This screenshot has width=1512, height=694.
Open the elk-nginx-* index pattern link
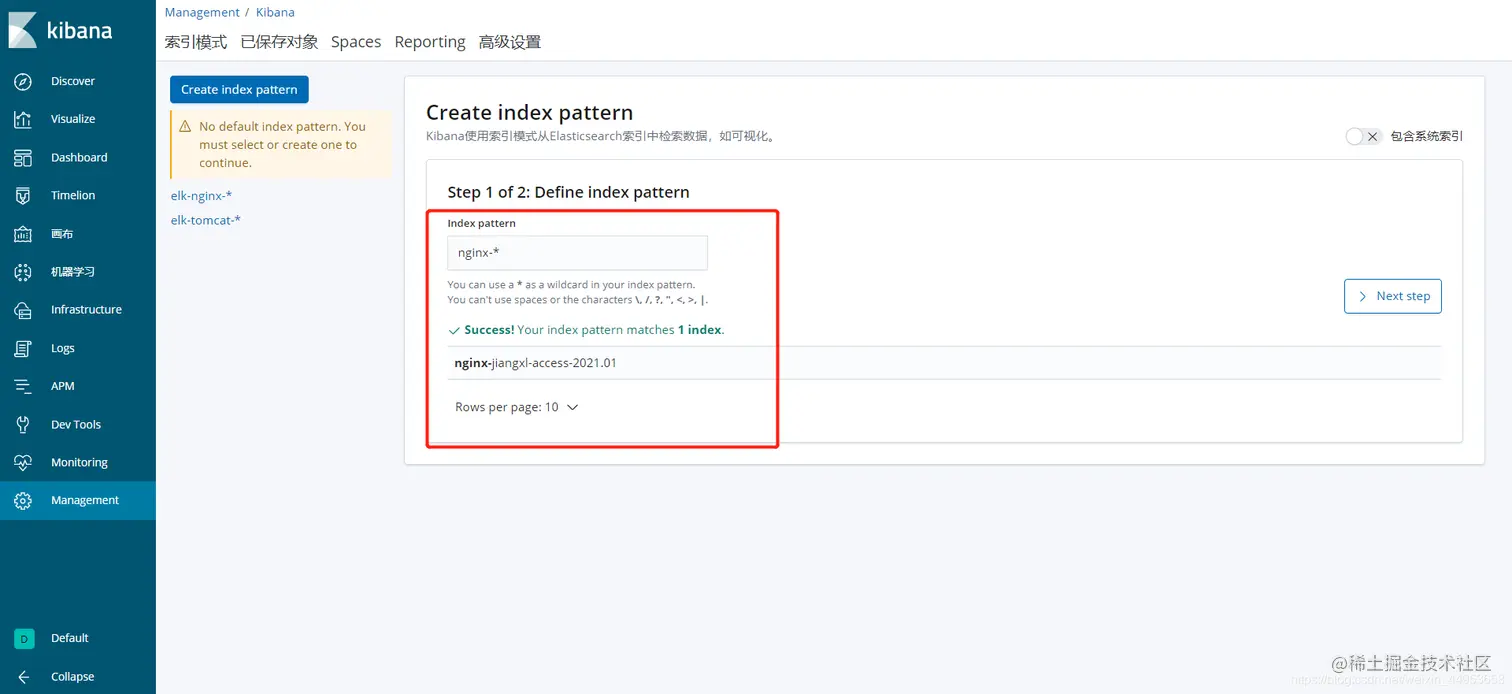point(201,196)
